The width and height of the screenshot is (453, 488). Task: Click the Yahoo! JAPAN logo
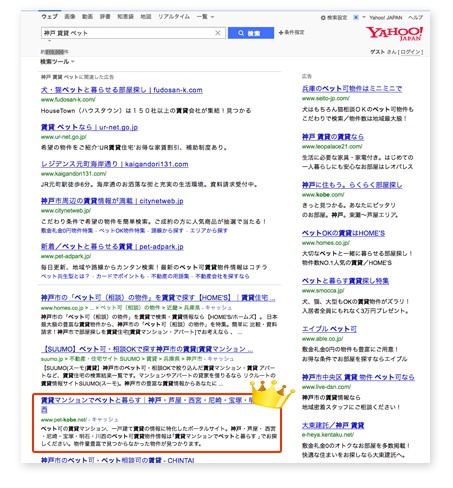pyautogui.click(x=394, y=34)
